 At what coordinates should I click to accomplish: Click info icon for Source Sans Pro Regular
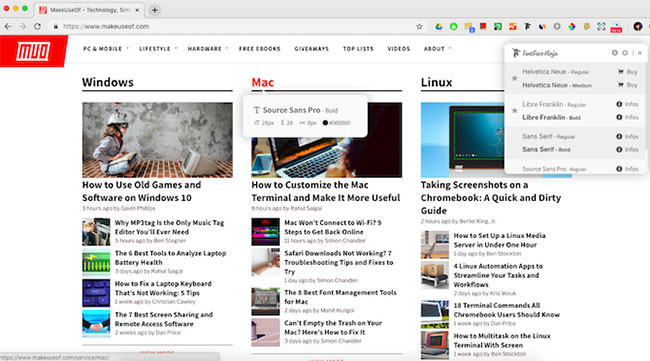[619, 169]
